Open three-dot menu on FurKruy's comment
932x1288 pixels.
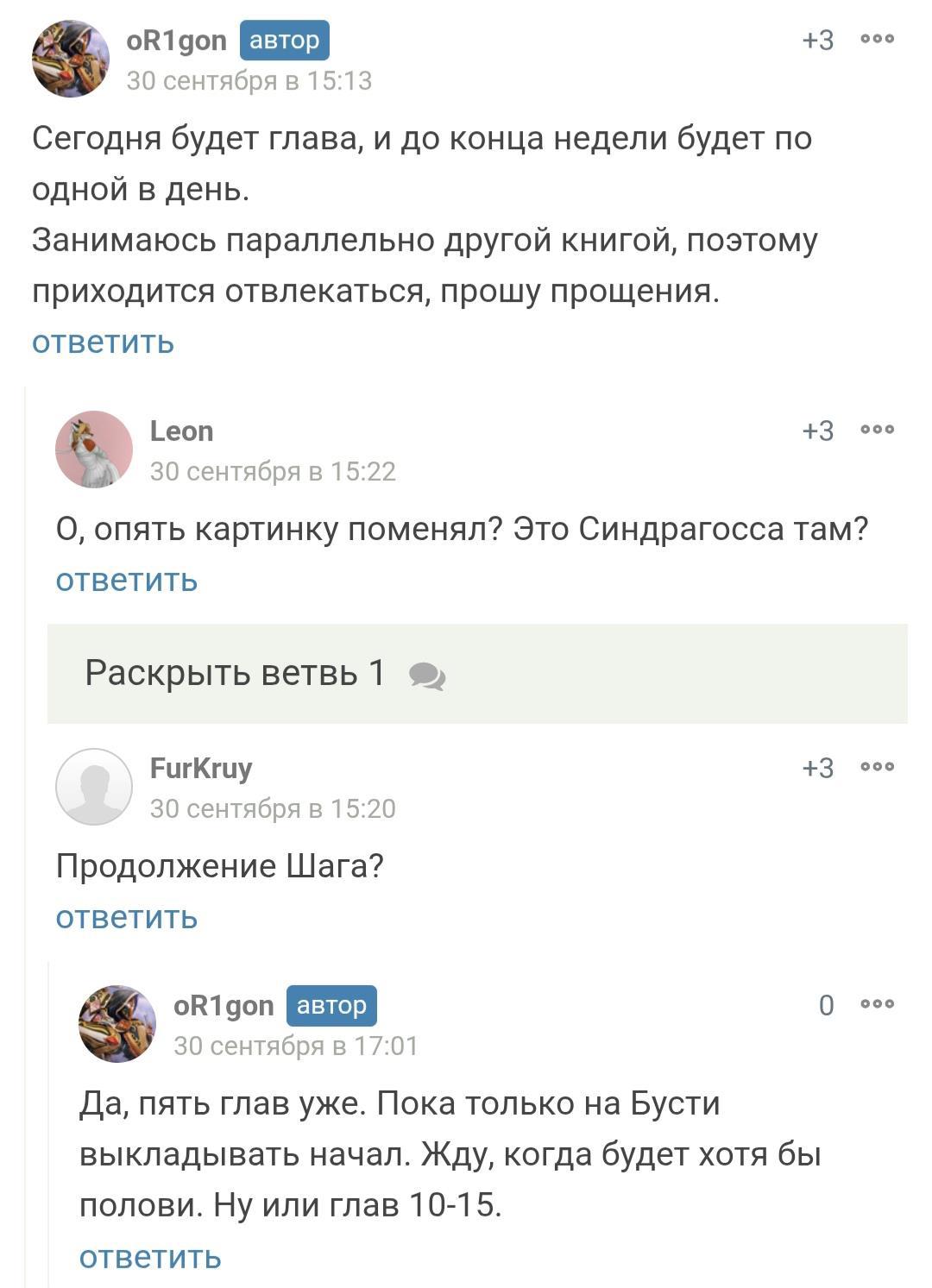(877, 767)
